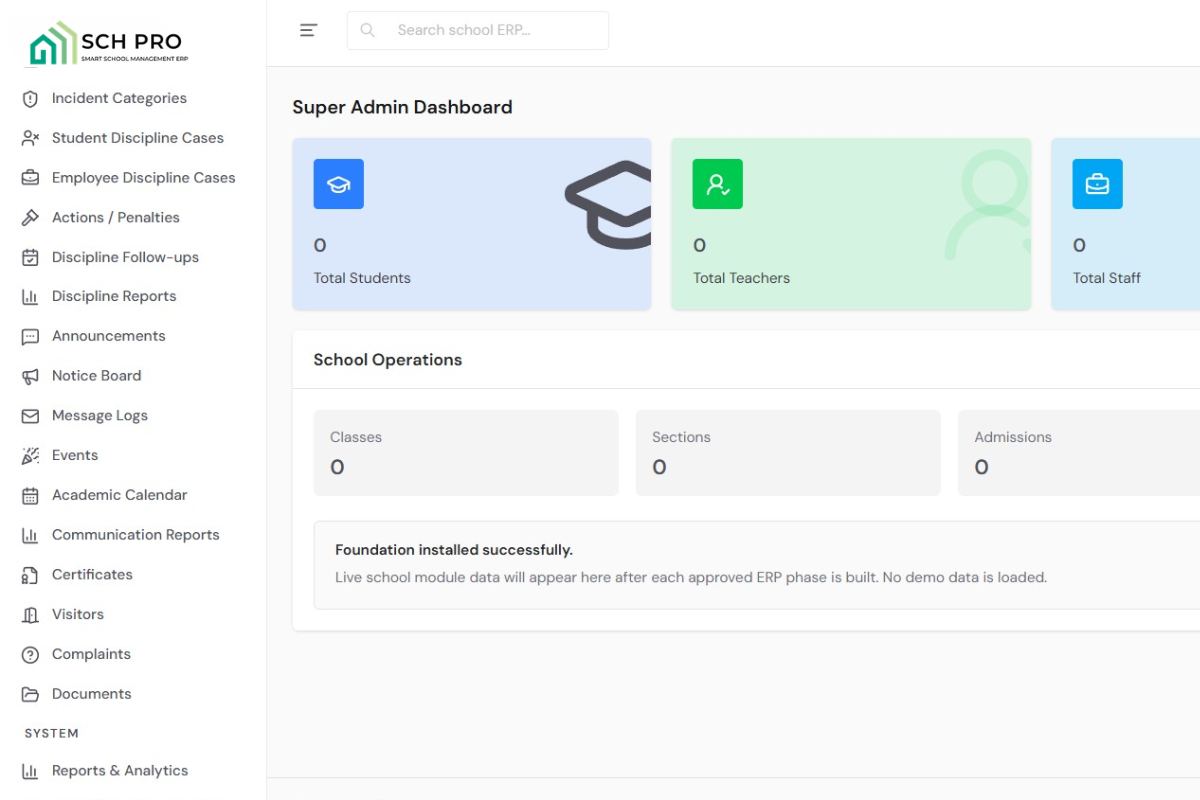This screenshot has height=800, width=1200.
Task: Click the Sections count tile
Action: (x=788, y=453)
